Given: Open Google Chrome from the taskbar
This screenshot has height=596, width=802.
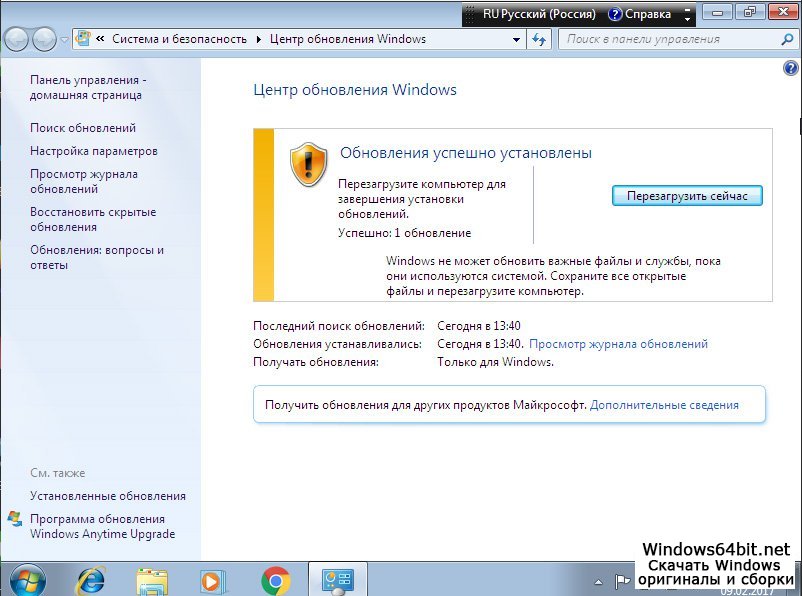Looking at the screenshot, I should pos(275,580).
